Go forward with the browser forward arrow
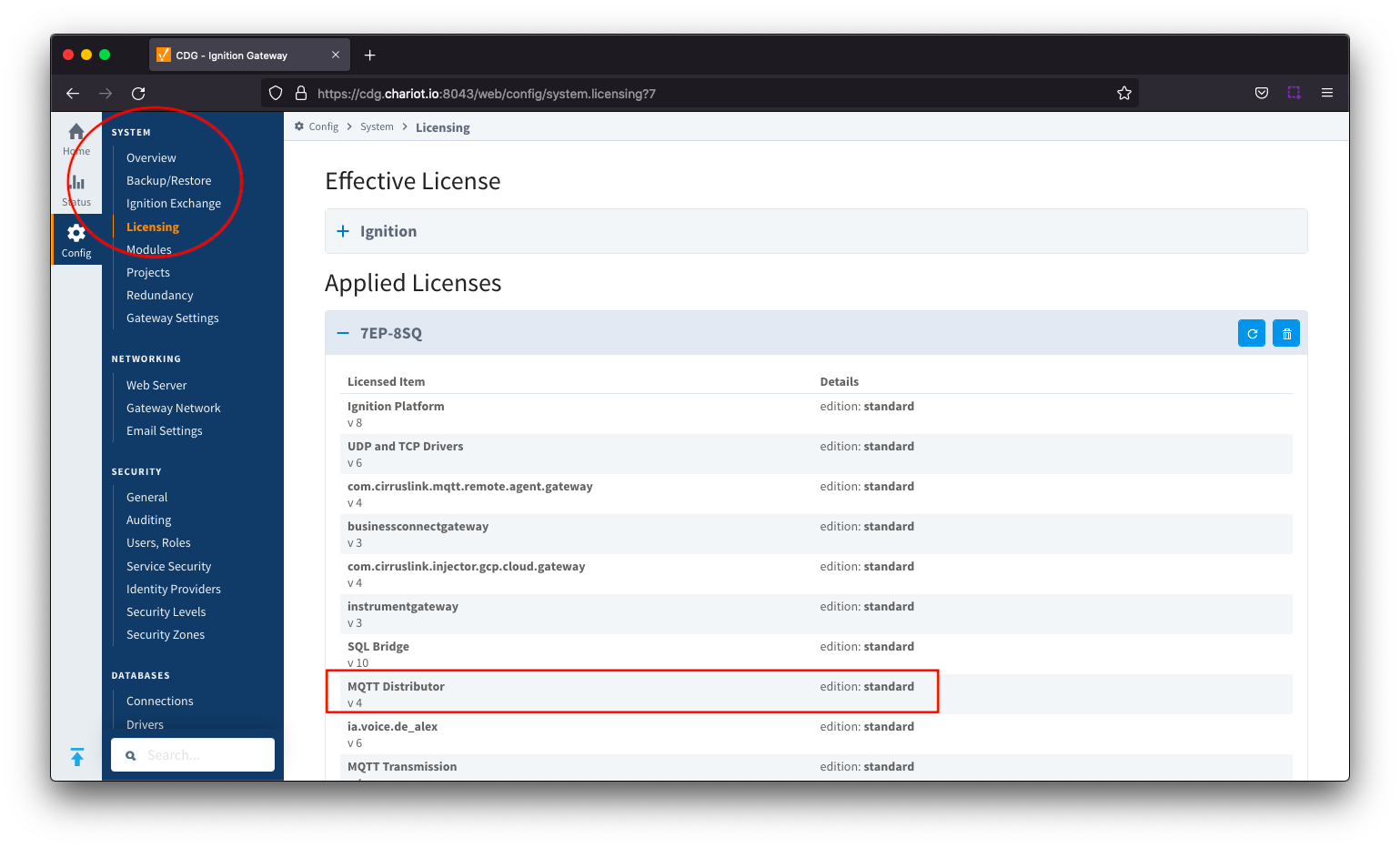The height and width of the screenshot is (848, 1400). point(106,93)
